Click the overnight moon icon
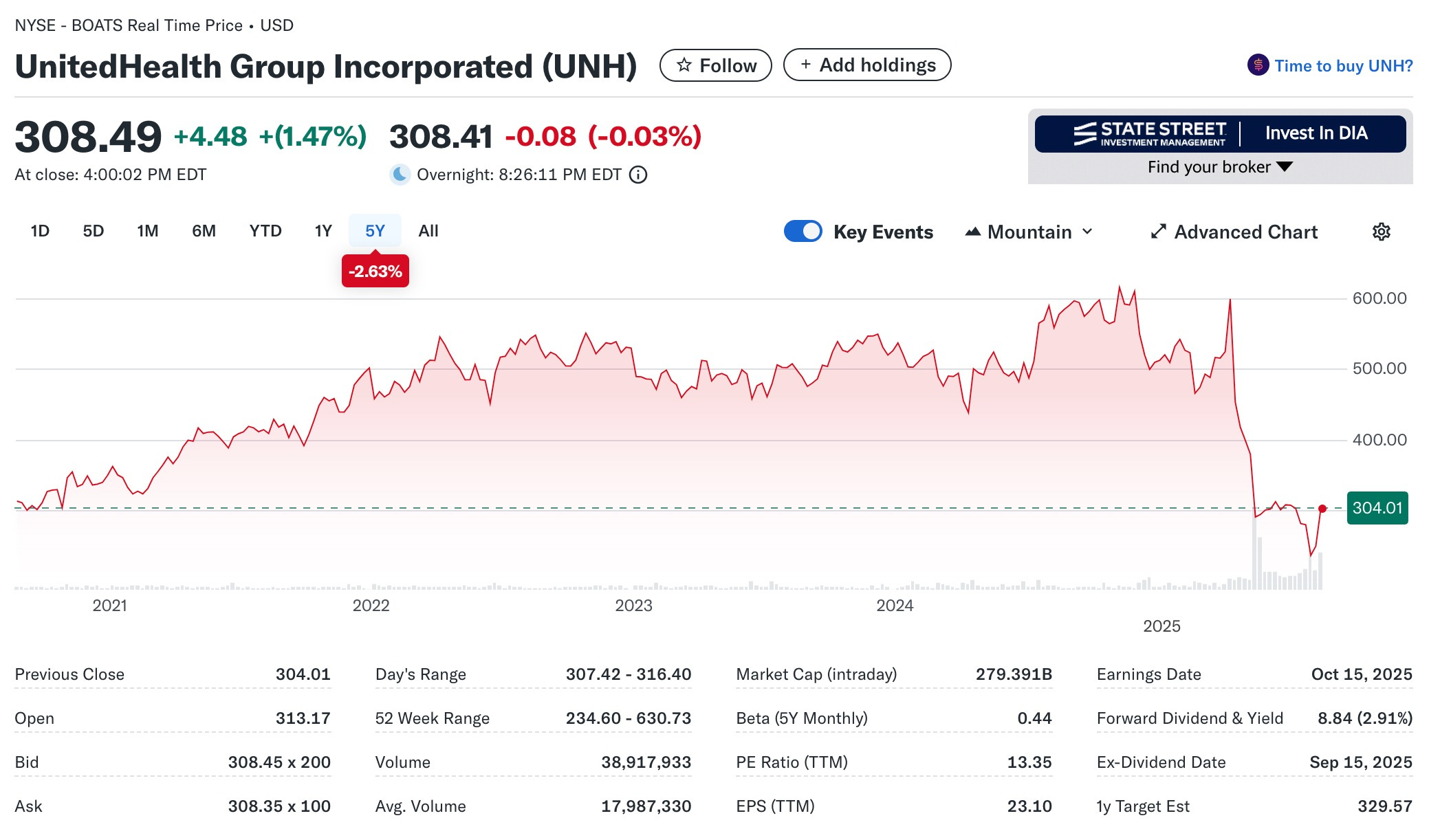1429x840 pixels. pyautogui.click(x=400, y=175)
